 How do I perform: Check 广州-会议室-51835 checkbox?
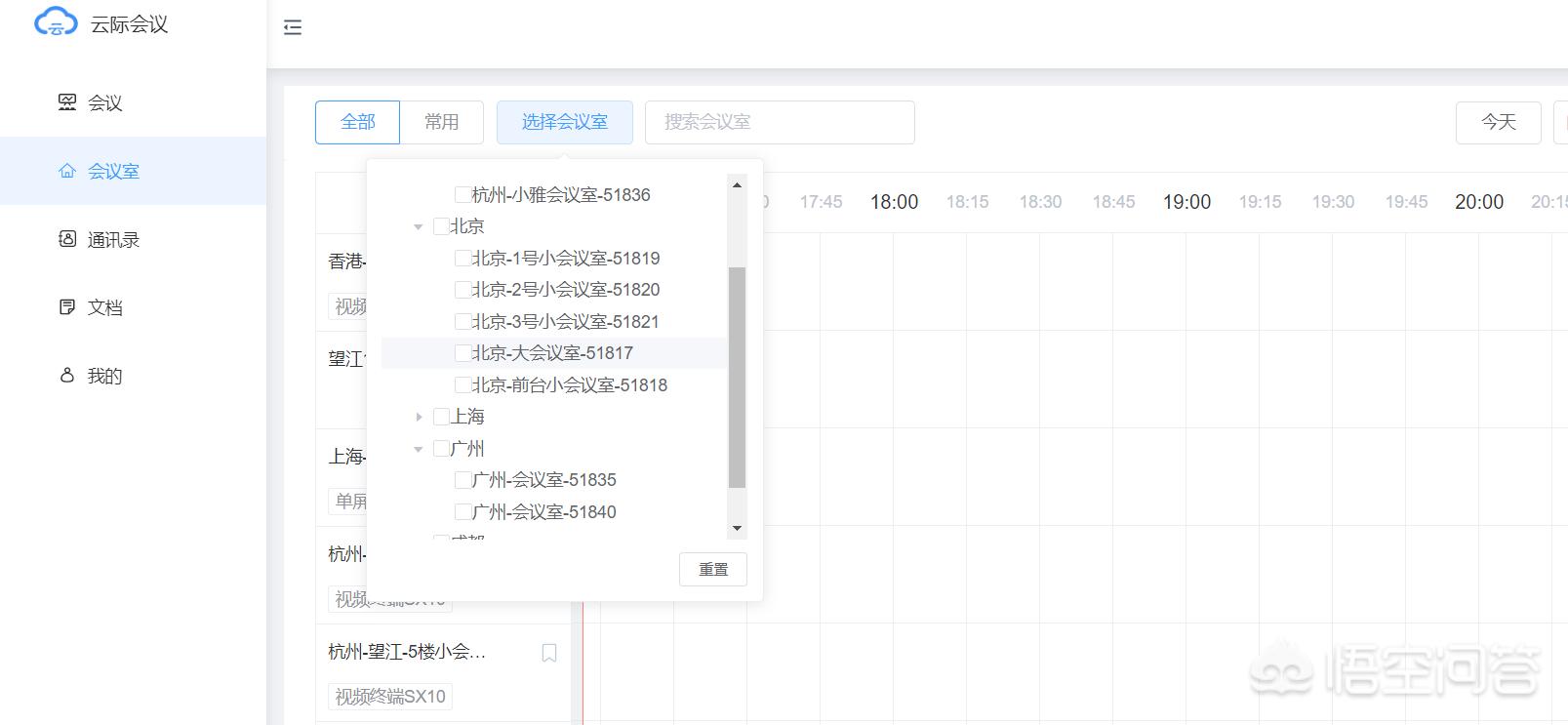pyautogui.click(x=463, y=480)
